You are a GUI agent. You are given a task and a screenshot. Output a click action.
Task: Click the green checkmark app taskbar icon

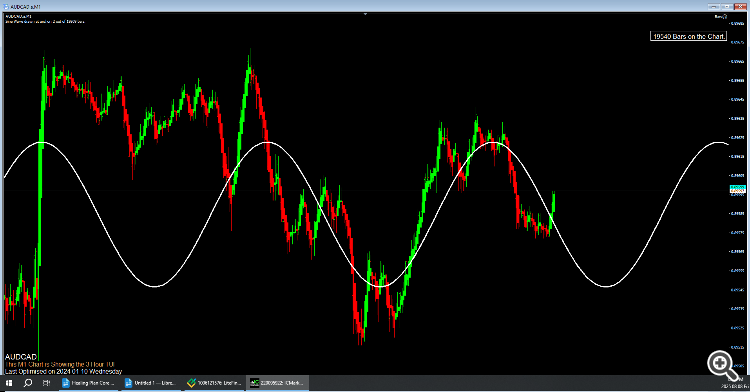191,383
